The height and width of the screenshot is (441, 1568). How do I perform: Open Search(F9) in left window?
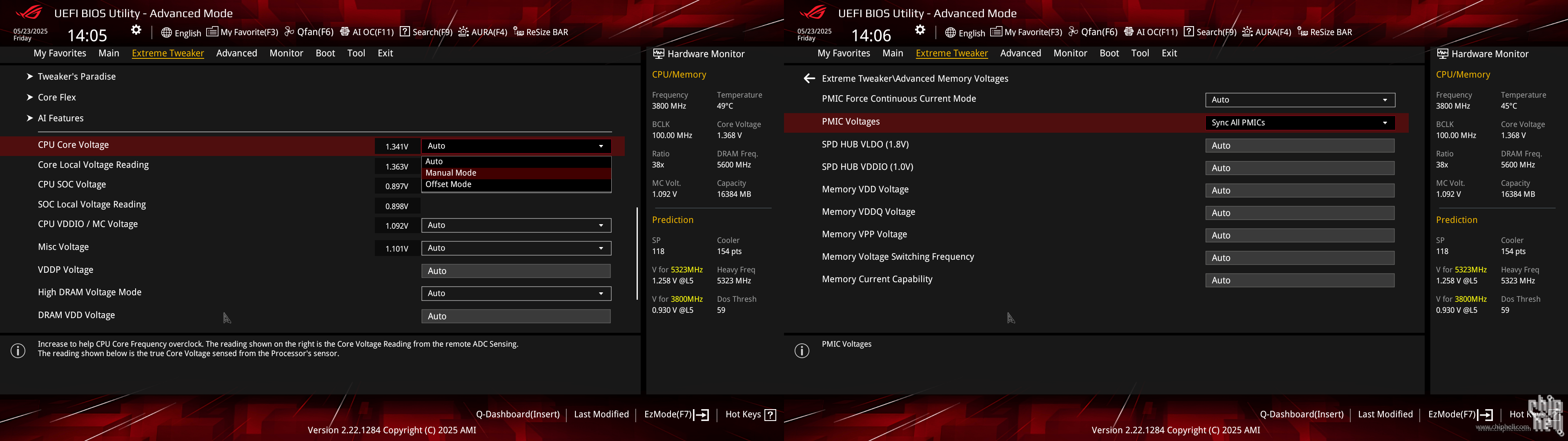pyautogui.click(x=426, y=32)
